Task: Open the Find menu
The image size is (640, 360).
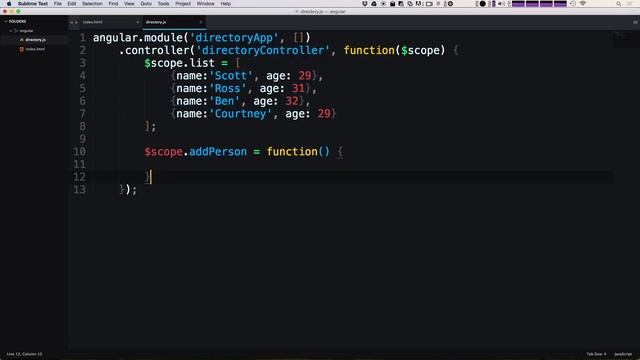Action: 113,4
